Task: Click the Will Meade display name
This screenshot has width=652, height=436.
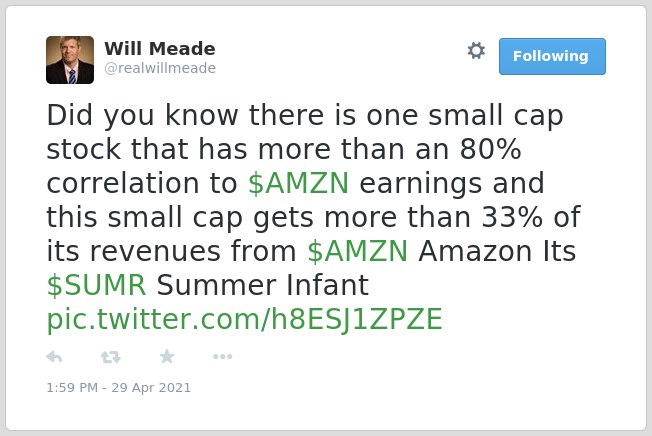Action: tap(160, 49)
